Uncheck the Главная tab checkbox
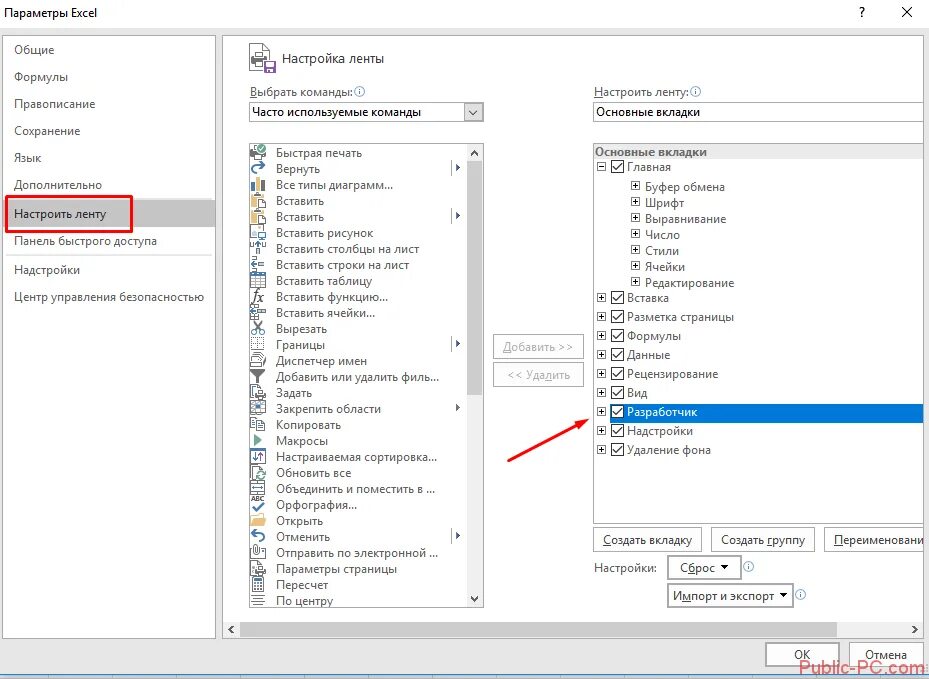The width and height of the screenshot is (929, 679). tap(617, 166)
